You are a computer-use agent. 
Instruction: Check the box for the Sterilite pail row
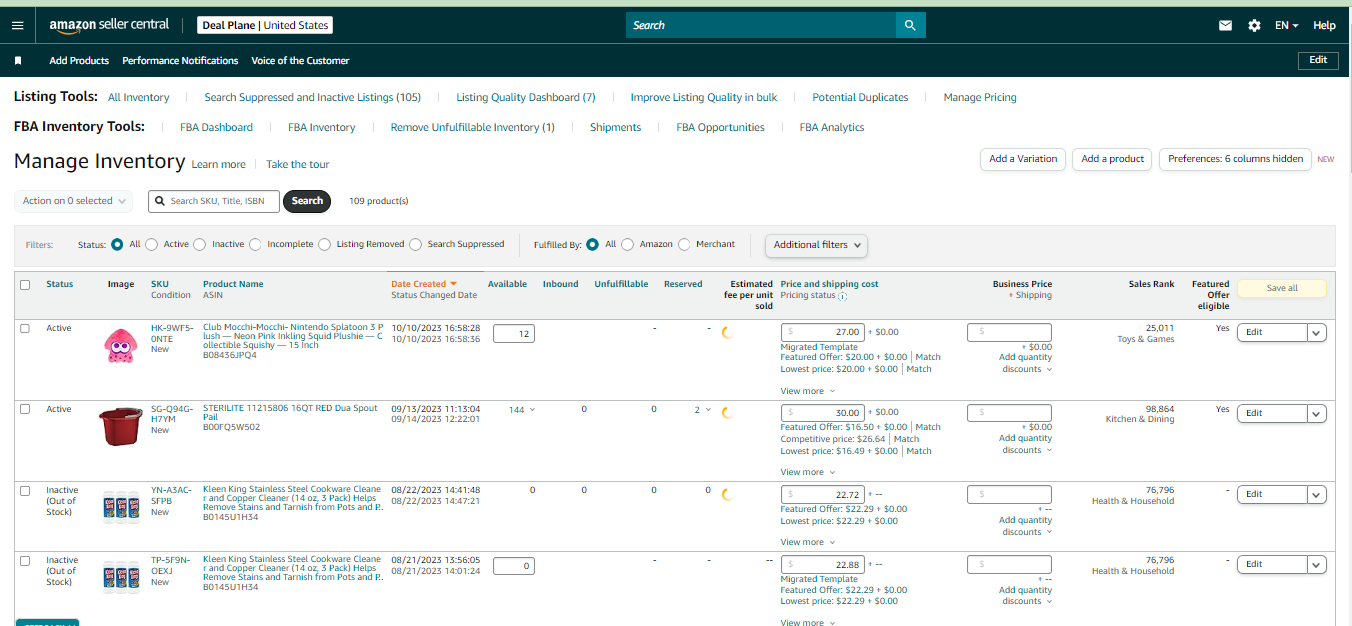pyautogui.click(x=25, y=409)
